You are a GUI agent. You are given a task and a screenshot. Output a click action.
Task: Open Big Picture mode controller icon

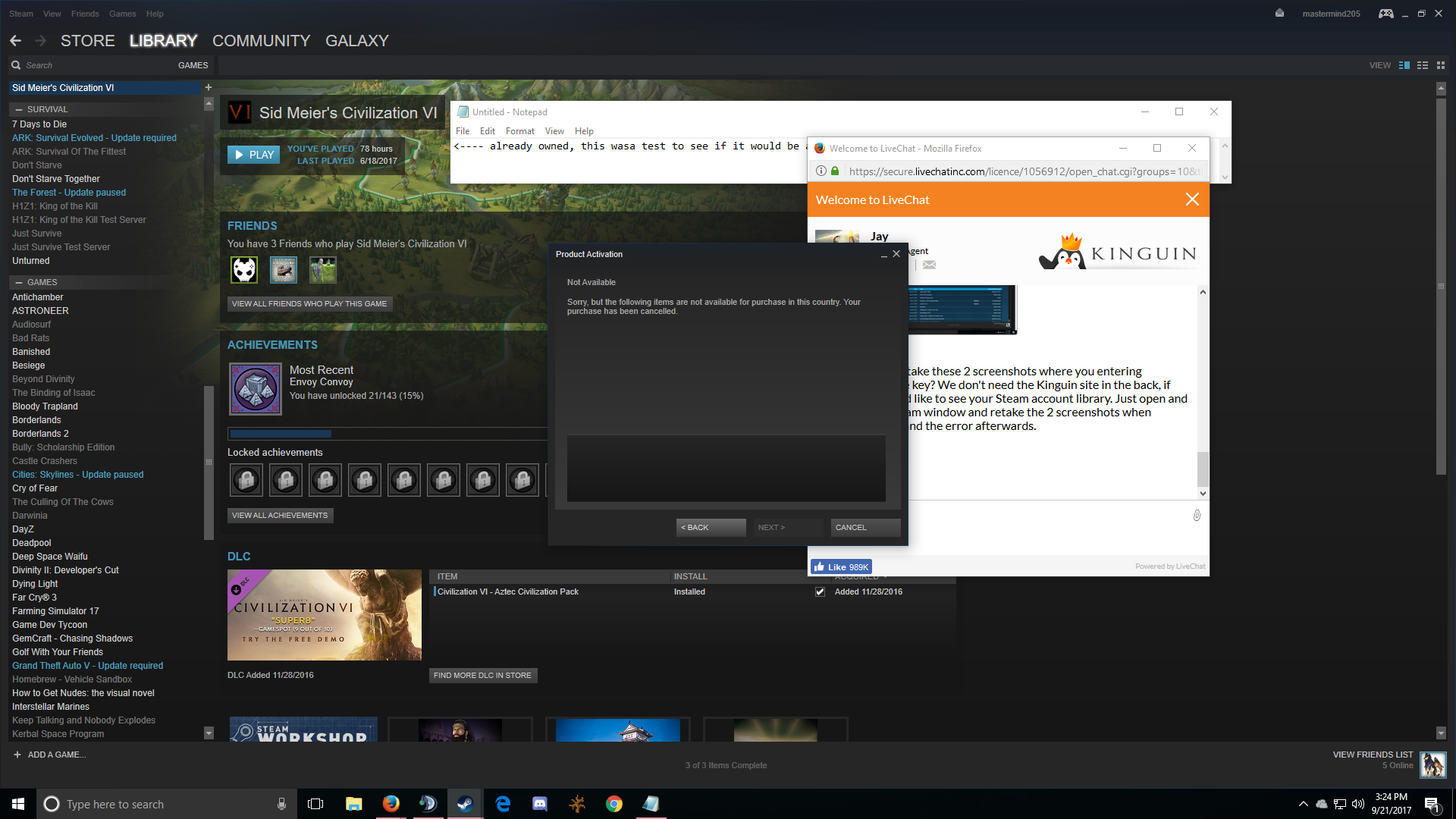[x=1385, y=14]
